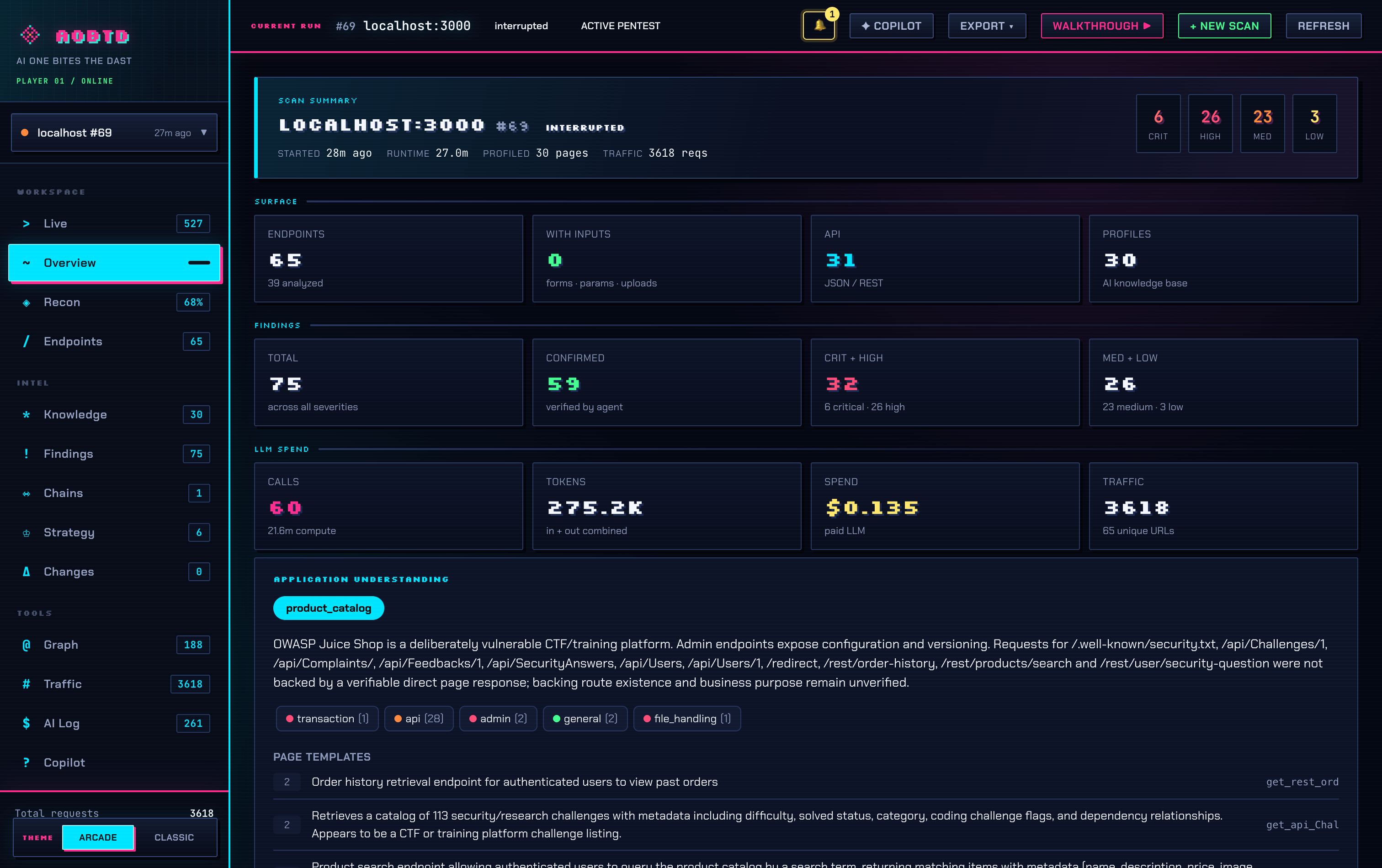
Task: Open the Findings list
Action: coord(114,454)
